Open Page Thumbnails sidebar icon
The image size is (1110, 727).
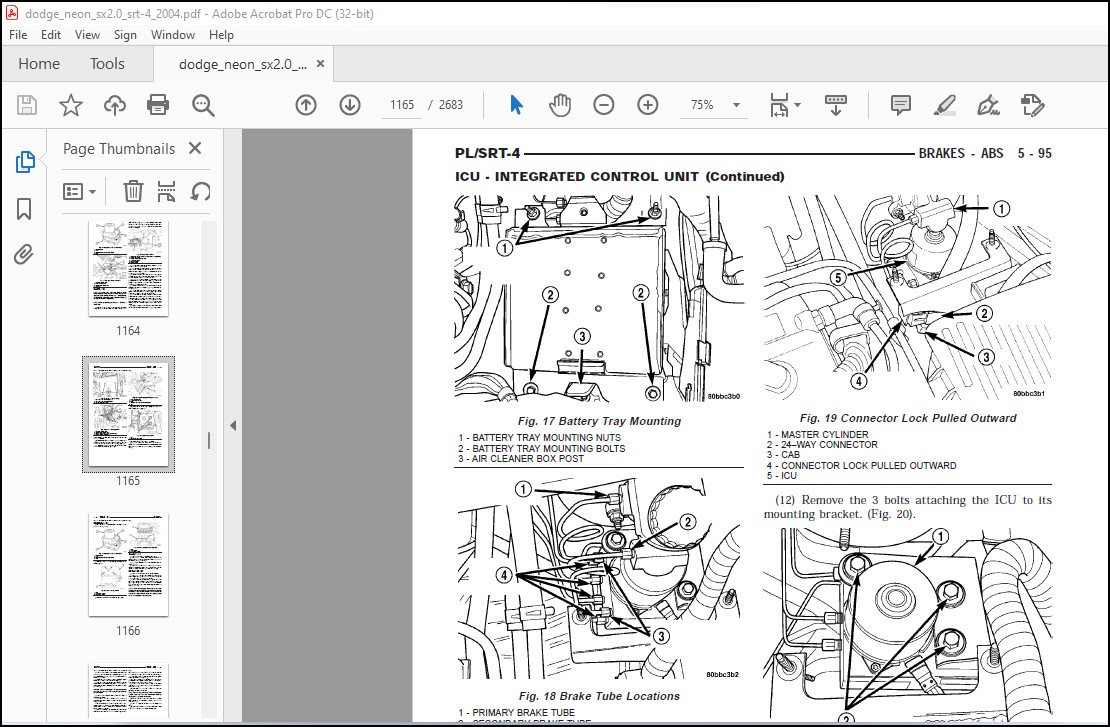click(x=25, y=162)
